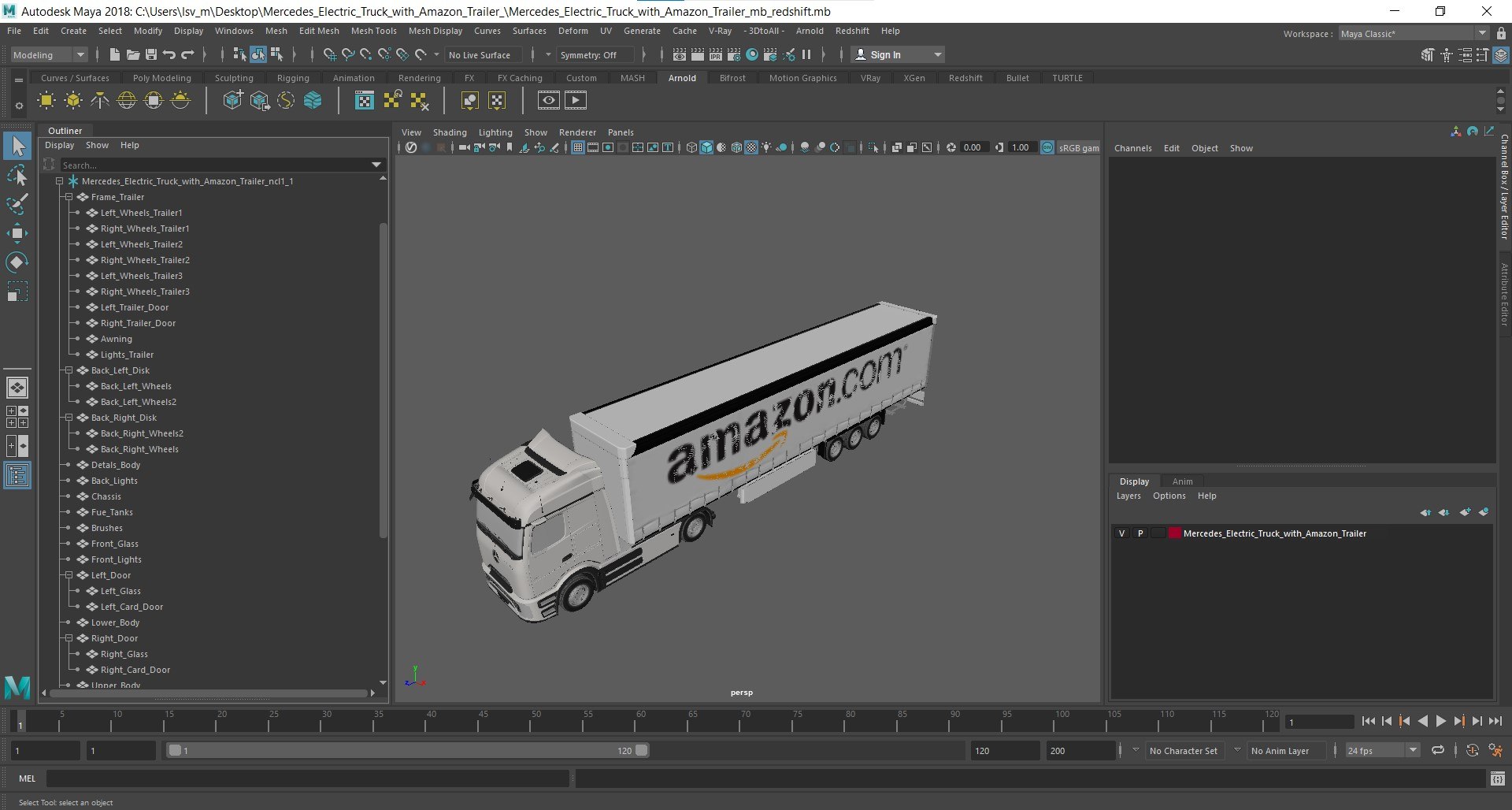Open the Modeling menu set dropdown
This screenshot has height=810, width=1512.
tap(49, 54)
